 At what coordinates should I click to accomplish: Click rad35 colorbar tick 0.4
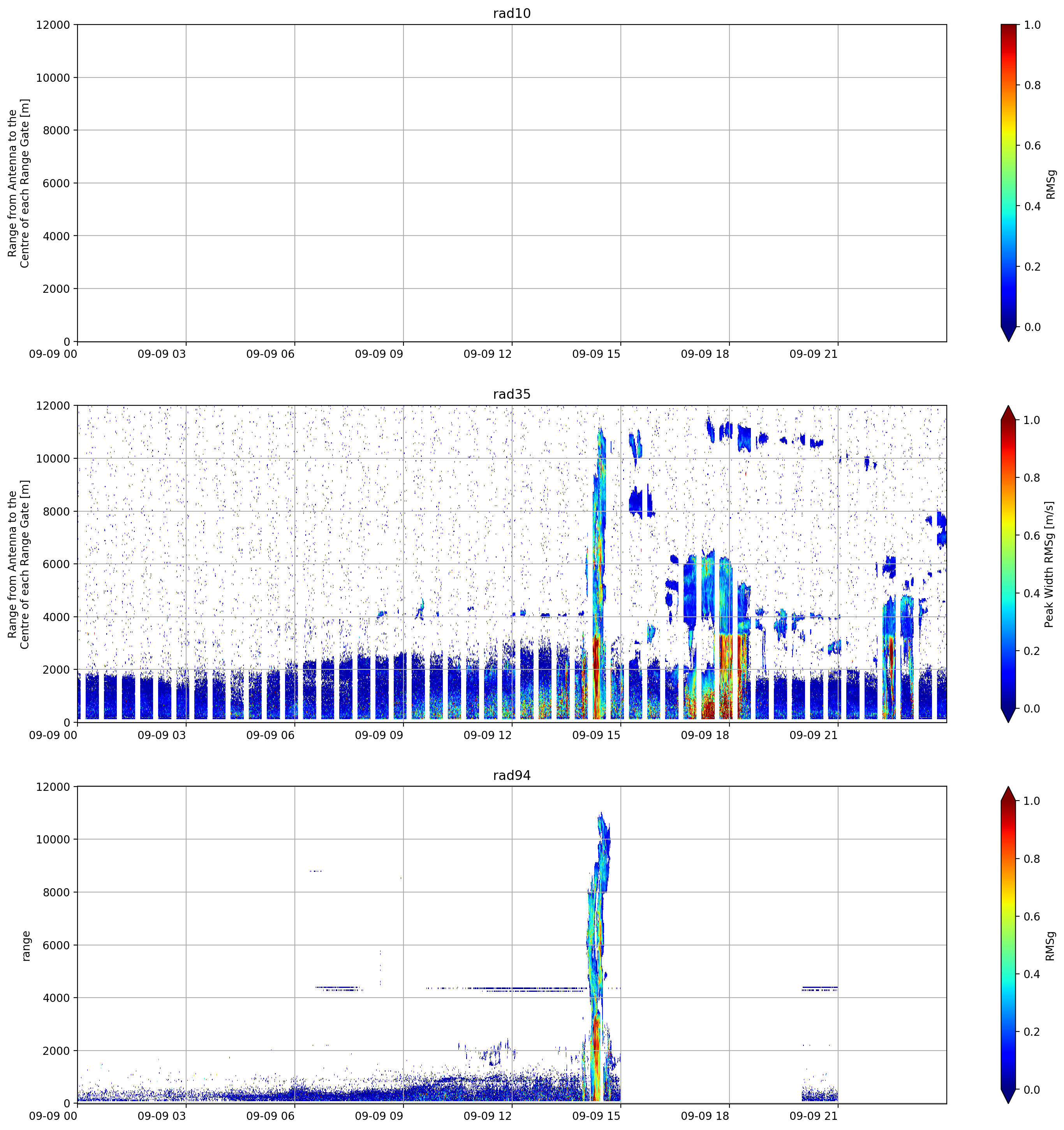click(1032, 593)
